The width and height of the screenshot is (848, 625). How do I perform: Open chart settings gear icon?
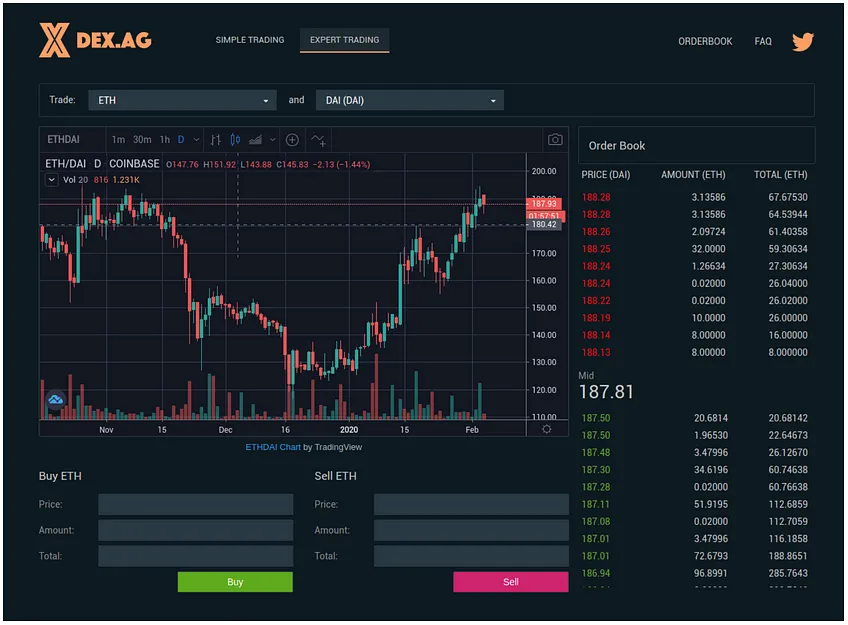[x=547, y=429]
